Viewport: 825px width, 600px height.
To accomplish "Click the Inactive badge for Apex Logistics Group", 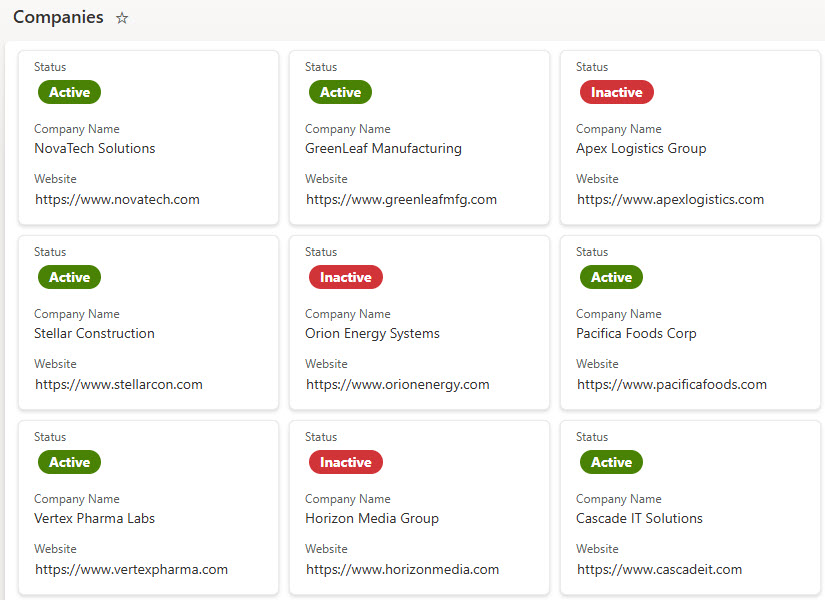I will tap(616, 92).
